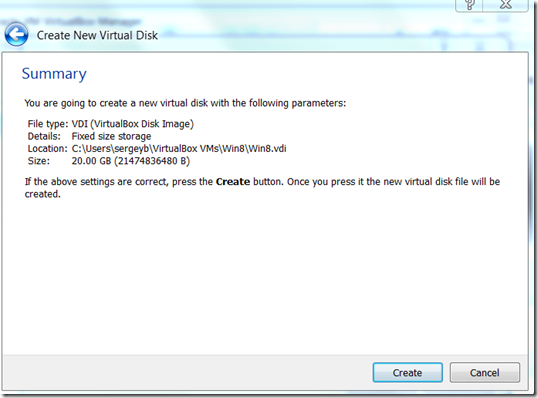Select the file type VDI (VirtualBox Disk Image) text
Image resolution: width=538 pixels, height=398 pixels.
(132, 124)
